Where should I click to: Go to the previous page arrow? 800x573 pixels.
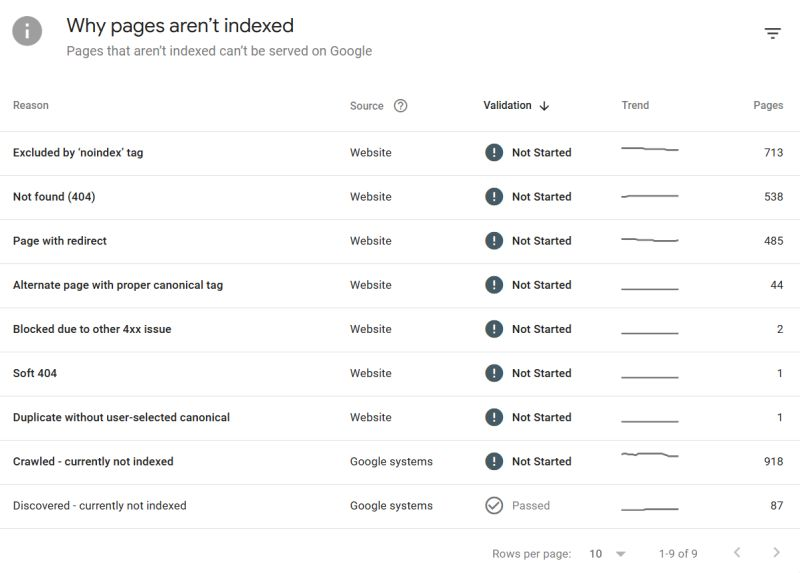[x=737, y=553]
